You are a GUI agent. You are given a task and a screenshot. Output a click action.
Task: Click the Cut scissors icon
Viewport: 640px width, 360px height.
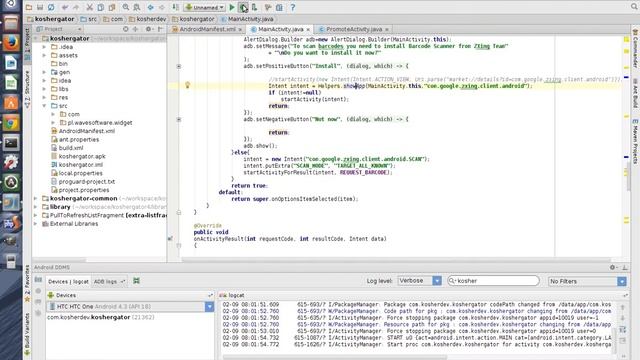pyautogui.click(x=89, y=7)
